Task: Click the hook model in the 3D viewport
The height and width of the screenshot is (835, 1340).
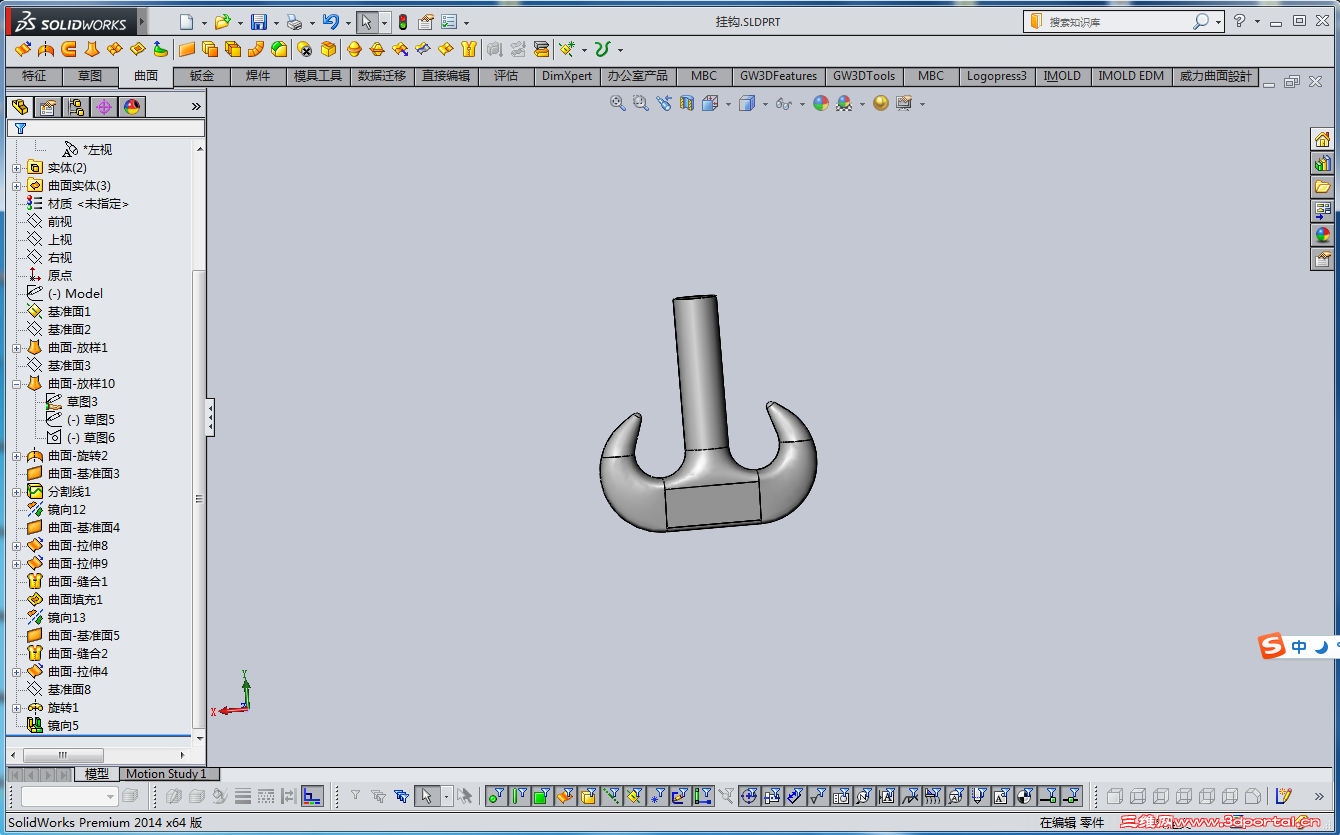Action: (708, 414)
